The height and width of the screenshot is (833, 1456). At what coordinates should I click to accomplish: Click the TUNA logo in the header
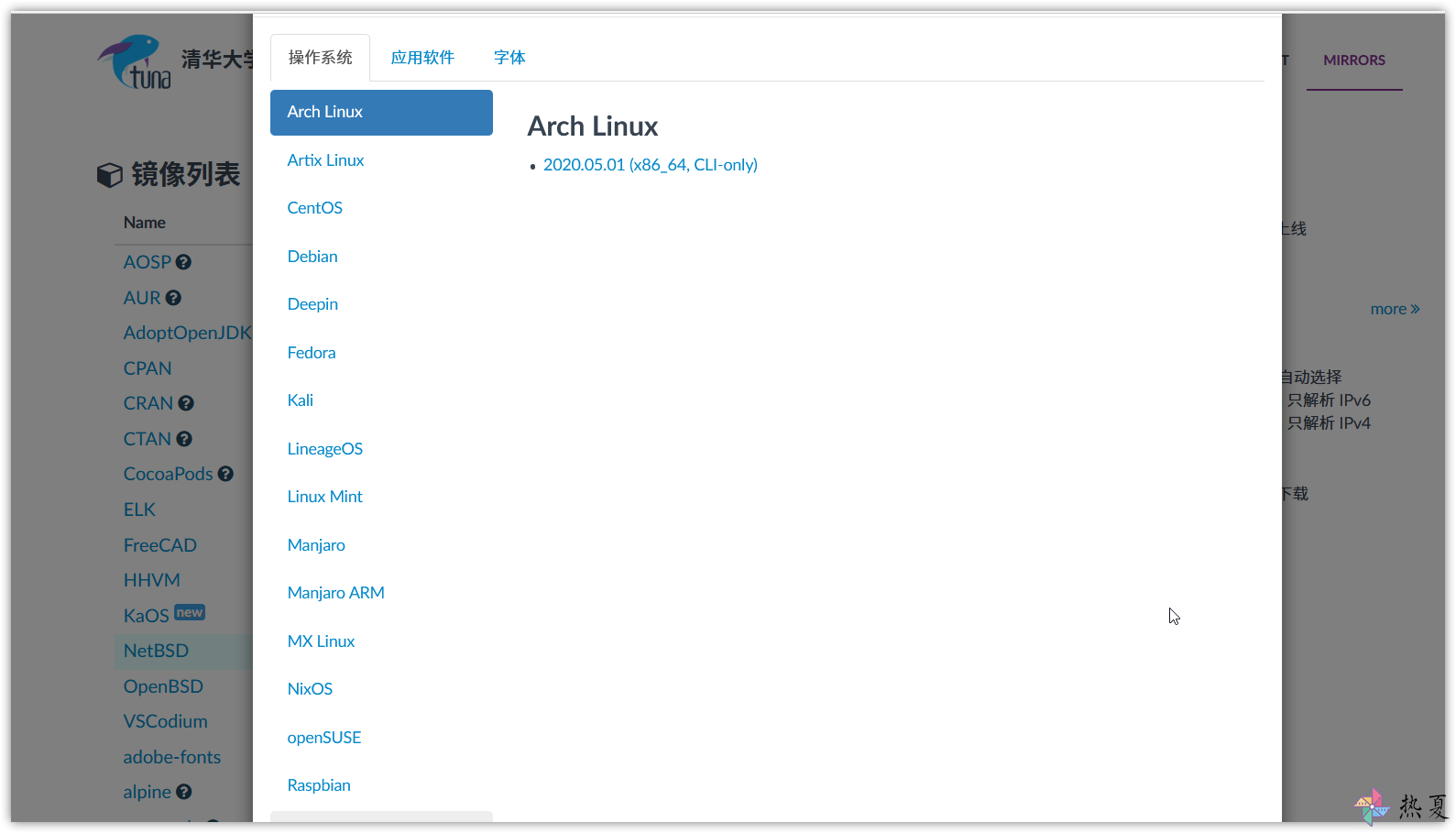pyautogui.click(x=136, y=61)
